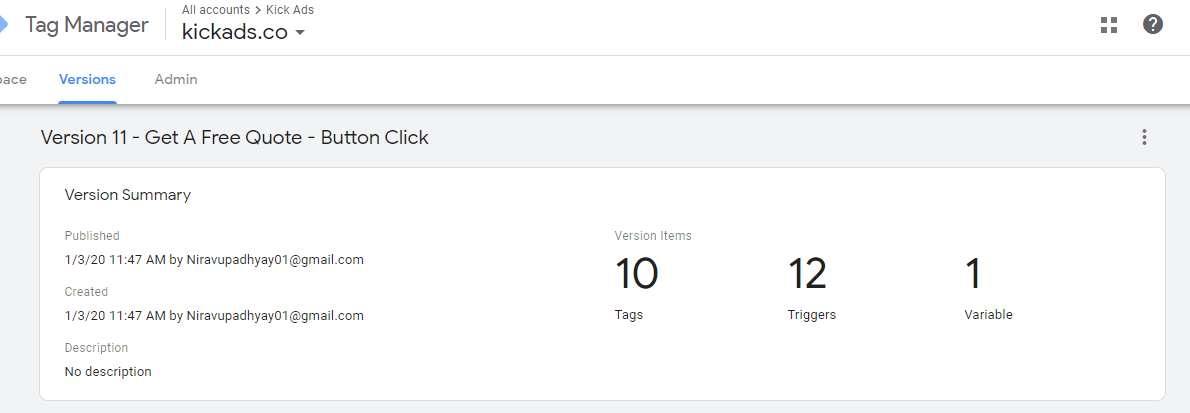Image resolution: width=1190 pixels, height=413 pixels.
Task: Open the Help question mark icon
Action: (x=1152, y=24)
